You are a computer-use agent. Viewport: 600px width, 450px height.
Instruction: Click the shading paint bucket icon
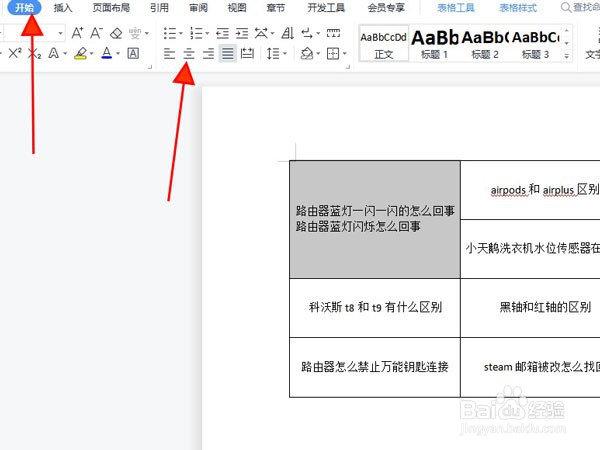(307, 54)
